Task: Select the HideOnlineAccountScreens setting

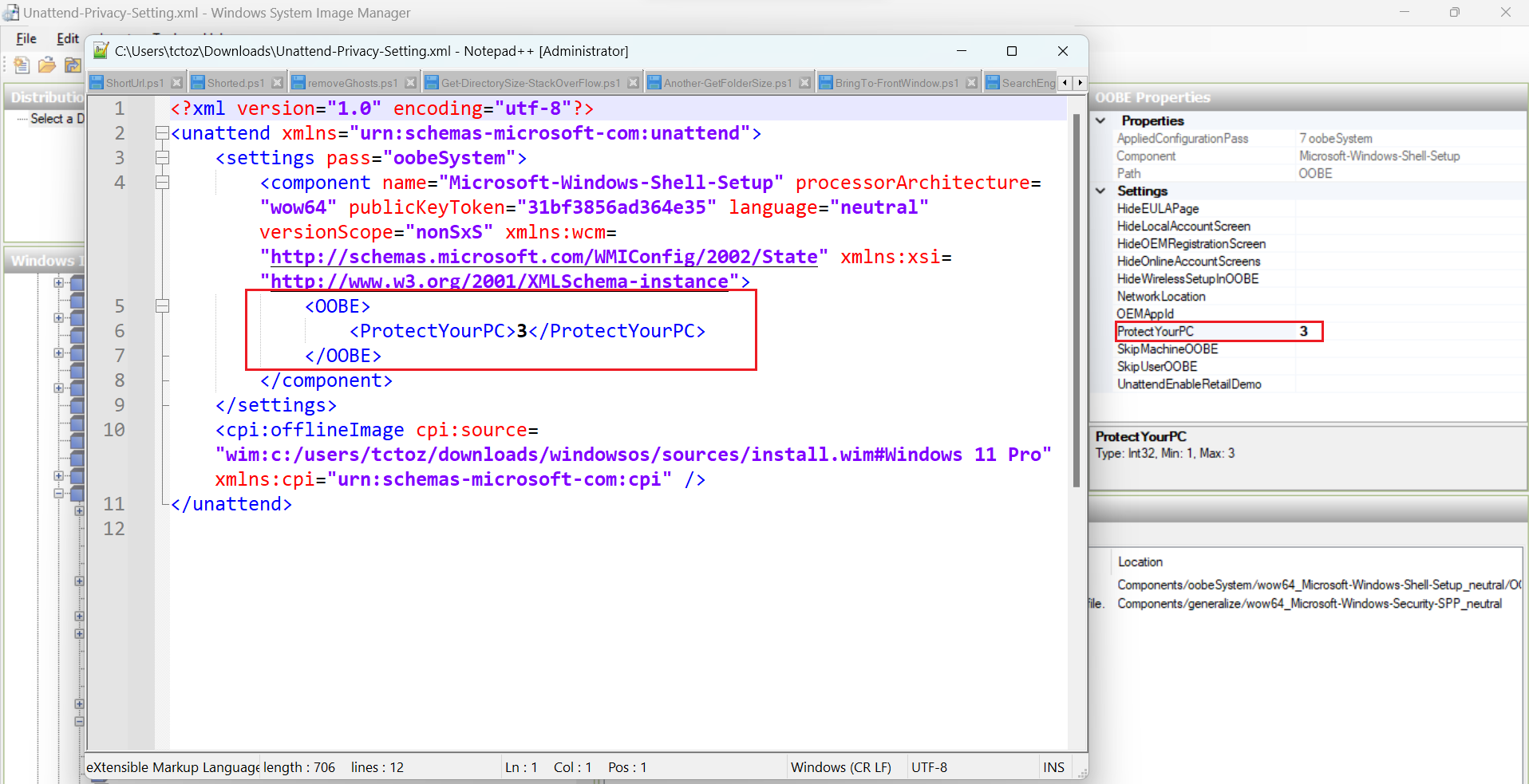Action: click(1189, 261)
